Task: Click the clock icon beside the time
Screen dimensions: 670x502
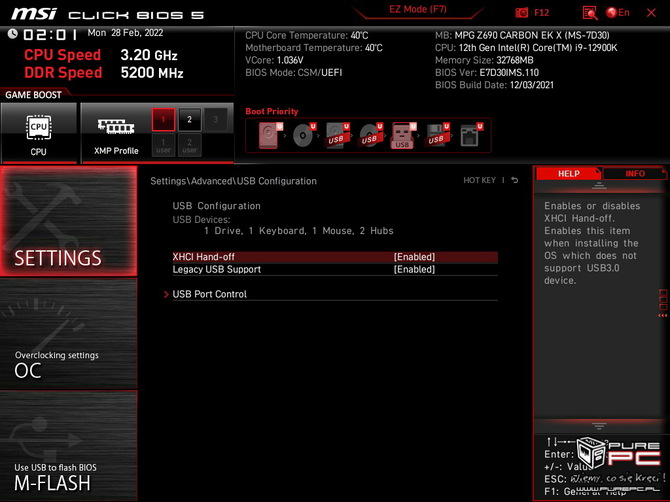Action: [x=12, y=33]
